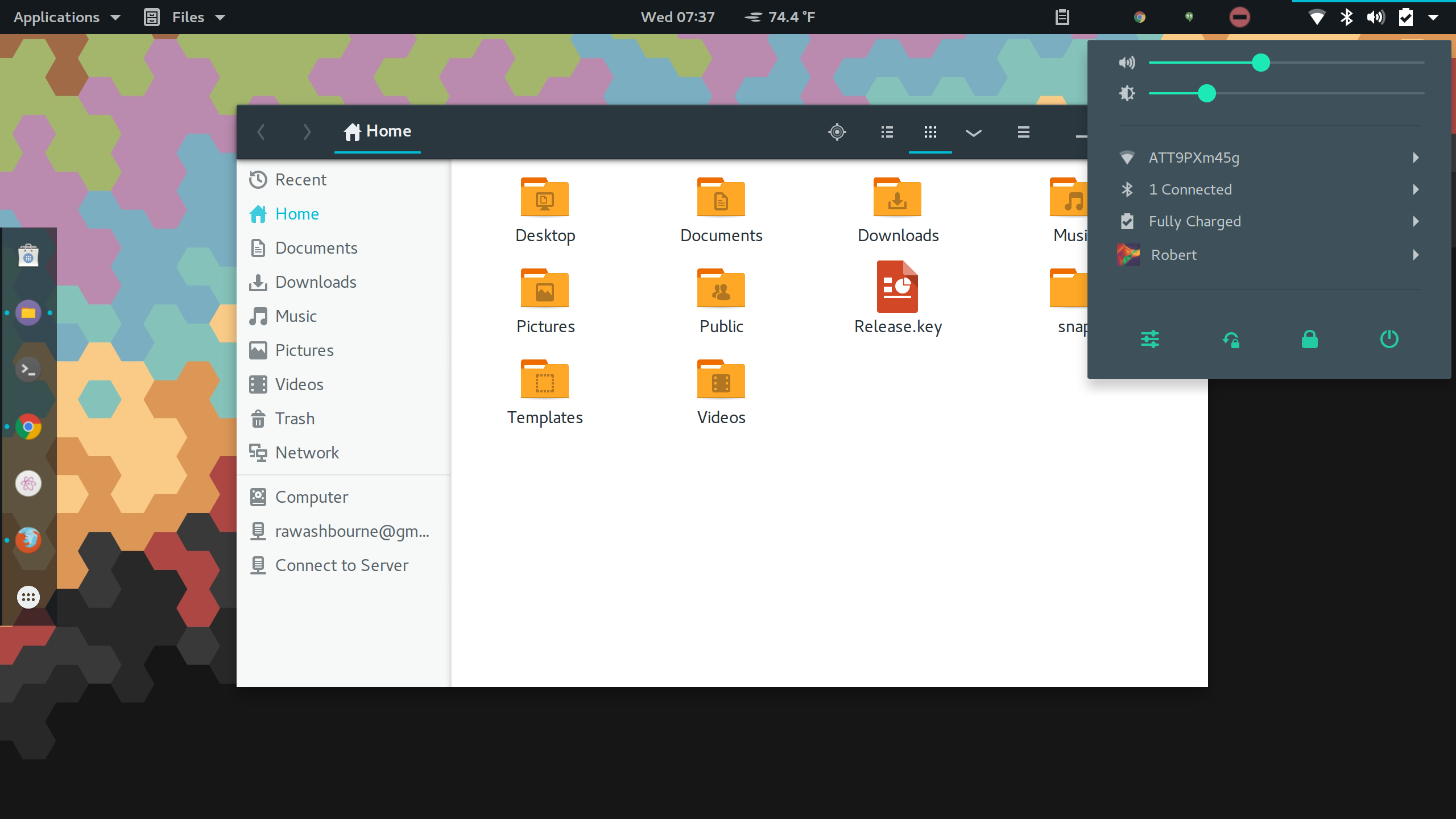The width and height of the screenshot is (1456, 819).
Task: Click the Chrome icon in the dock
Action: point(28,427)
